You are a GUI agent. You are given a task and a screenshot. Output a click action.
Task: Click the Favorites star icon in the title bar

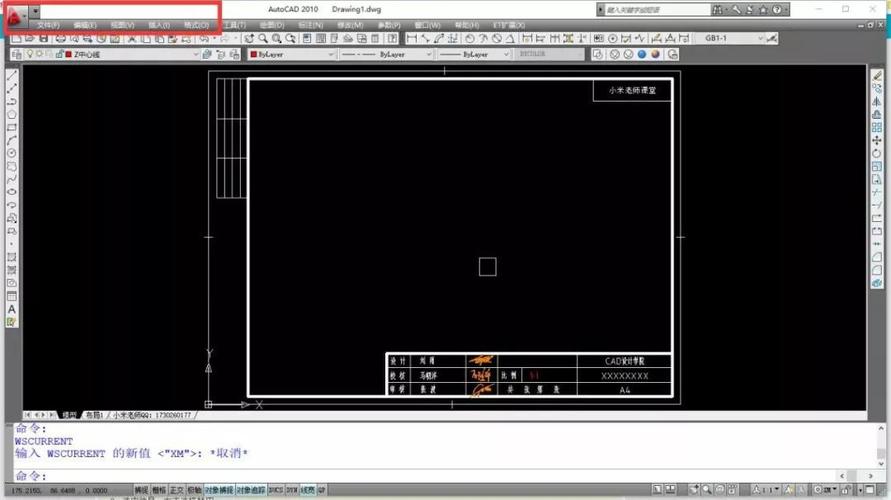coord(763,10)
